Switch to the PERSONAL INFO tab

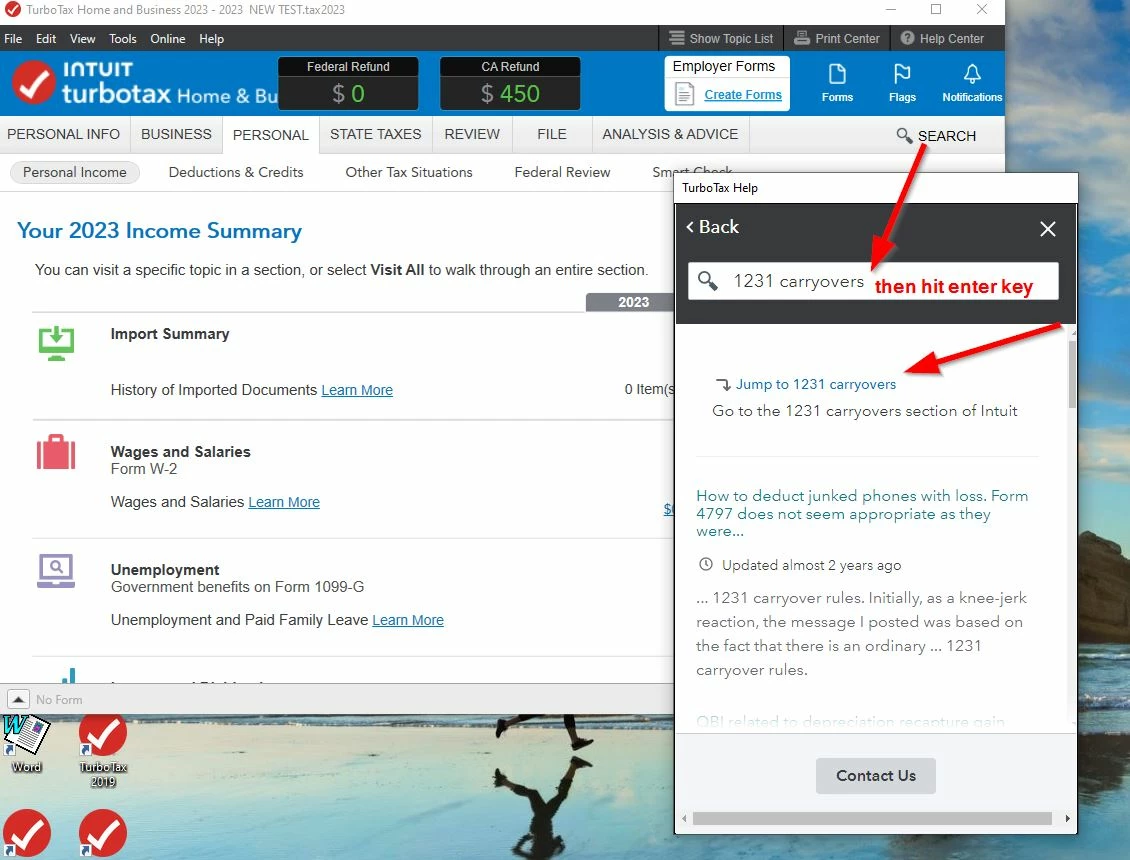pos(63,134)
